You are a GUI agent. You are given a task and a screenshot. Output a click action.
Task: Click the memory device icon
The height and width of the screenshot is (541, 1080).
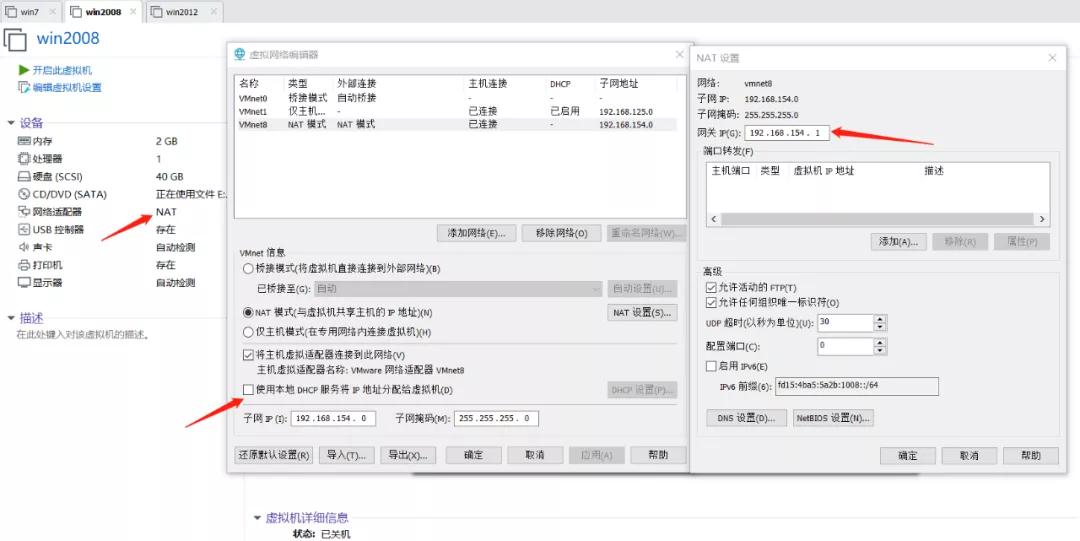tap(24, 141)
